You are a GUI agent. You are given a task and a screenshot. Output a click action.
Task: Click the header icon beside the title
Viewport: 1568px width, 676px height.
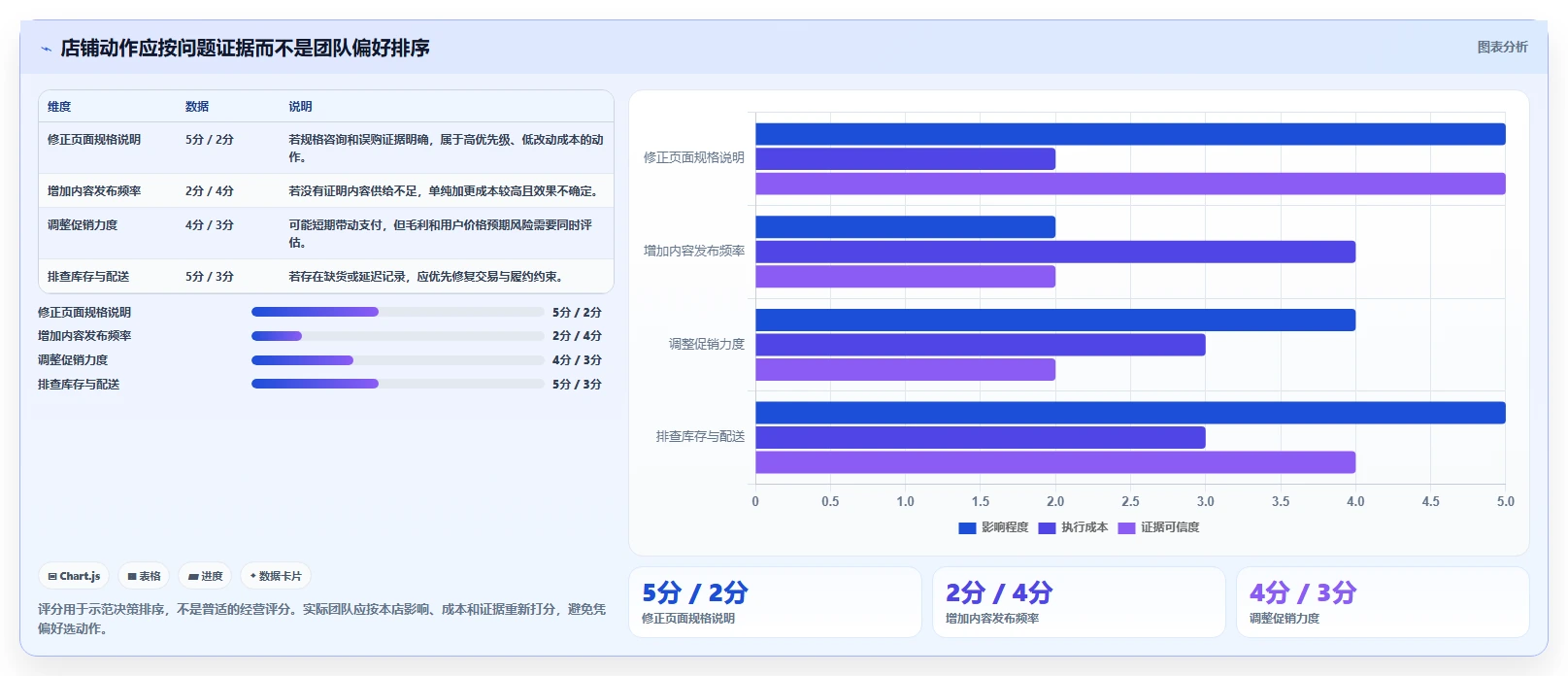[x=46, y=49]
